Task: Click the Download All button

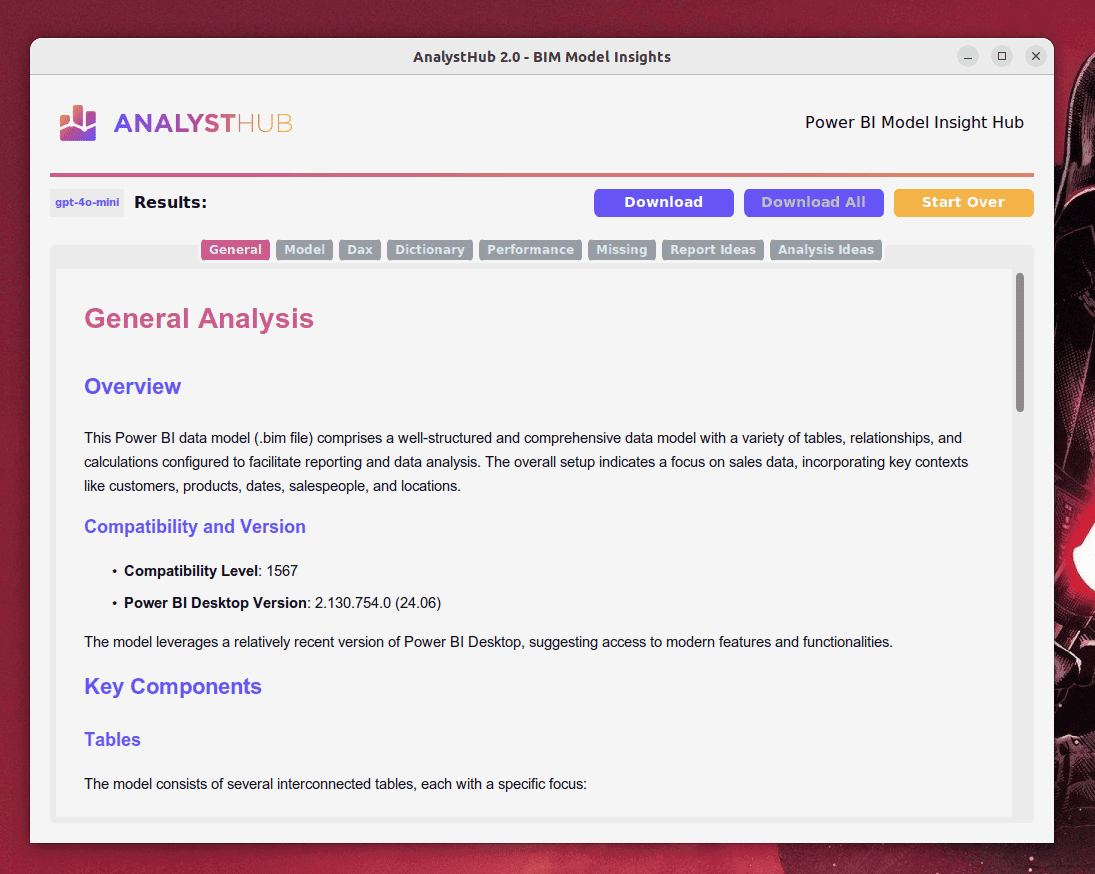Action: tap(814, 202)
